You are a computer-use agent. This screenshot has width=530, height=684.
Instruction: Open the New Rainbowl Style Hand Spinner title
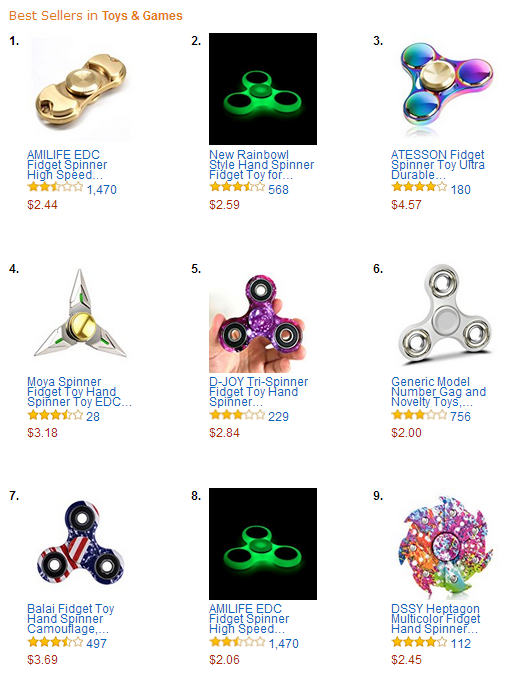(261, 165)
